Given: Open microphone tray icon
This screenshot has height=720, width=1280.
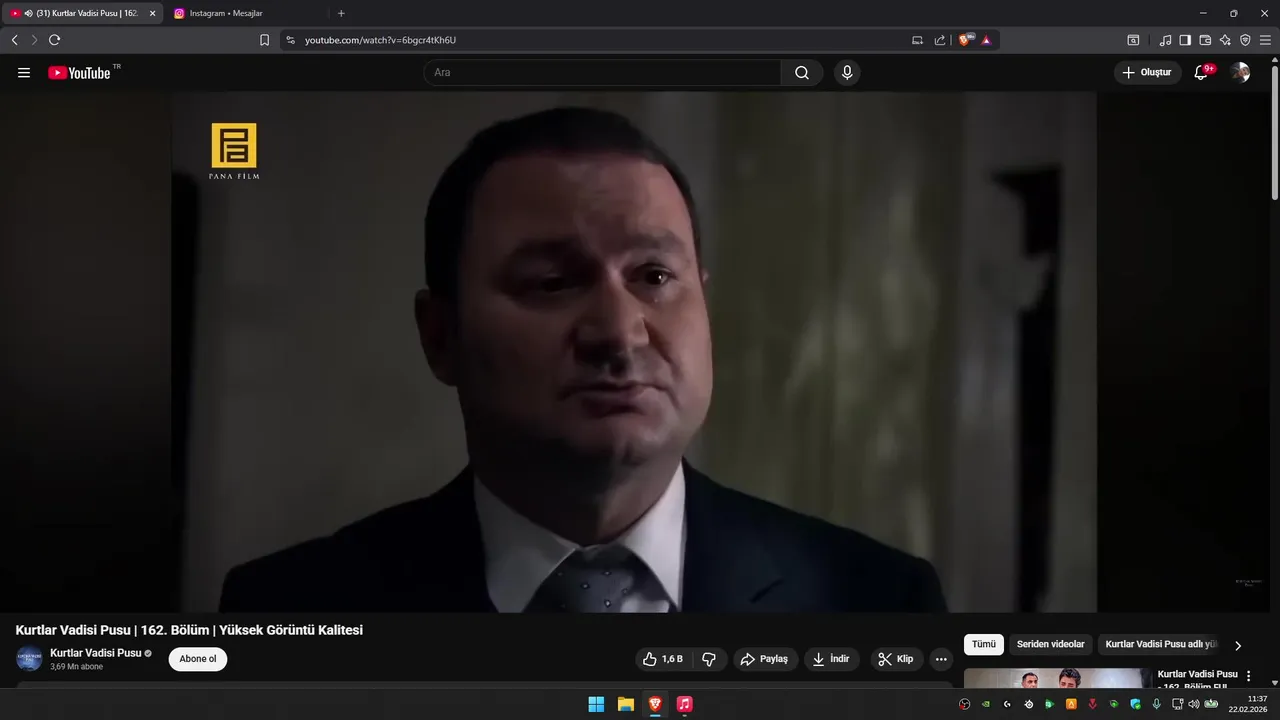Looking at the screenshot, I should tap(1156, 704).
